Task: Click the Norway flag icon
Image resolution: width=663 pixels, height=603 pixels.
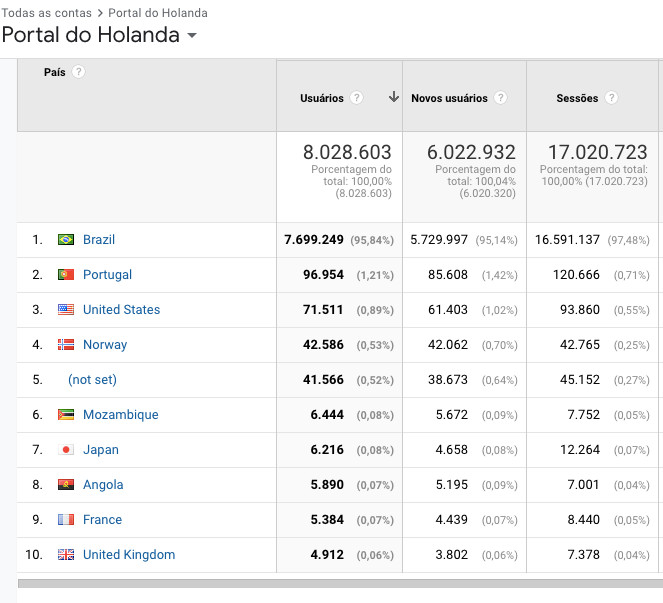Action: 66,345
